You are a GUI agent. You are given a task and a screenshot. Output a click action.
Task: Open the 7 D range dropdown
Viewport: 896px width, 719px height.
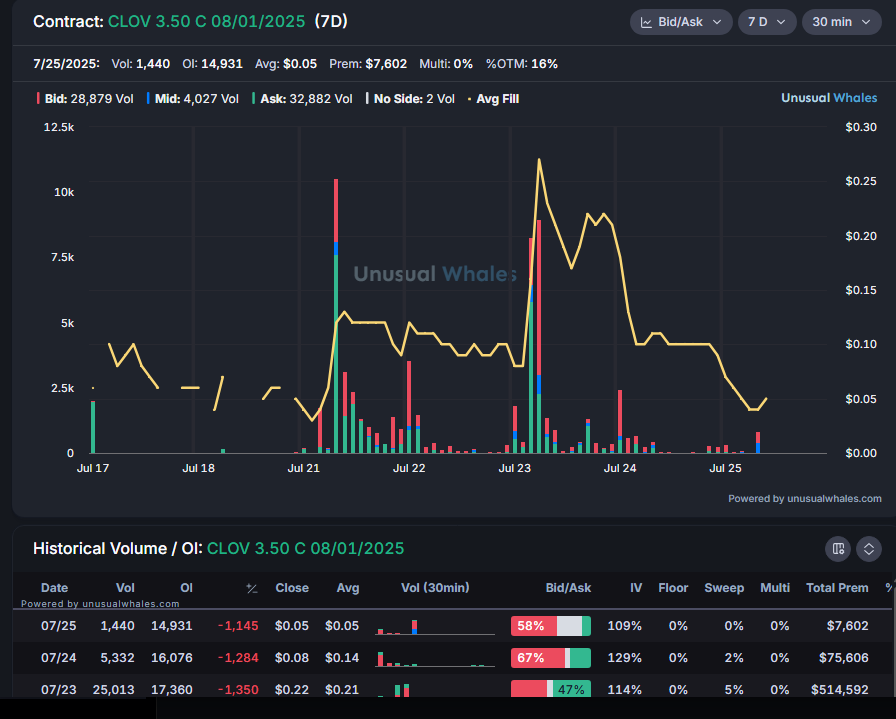point(767,22)
